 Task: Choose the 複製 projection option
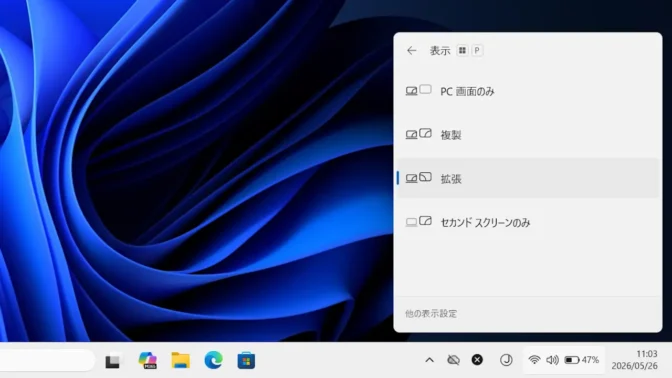click(528, 135)
